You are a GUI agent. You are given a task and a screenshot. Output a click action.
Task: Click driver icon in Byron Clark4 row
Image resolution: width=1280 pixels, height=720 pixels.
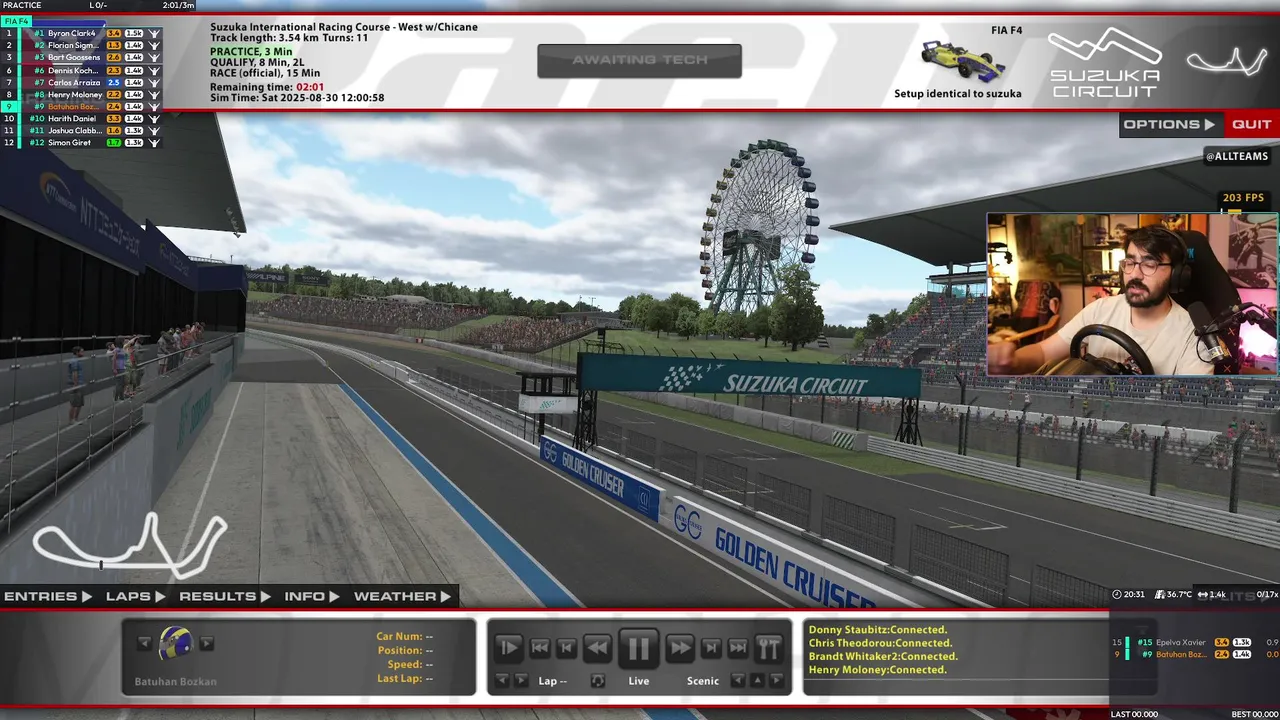(x=155, y=33)
